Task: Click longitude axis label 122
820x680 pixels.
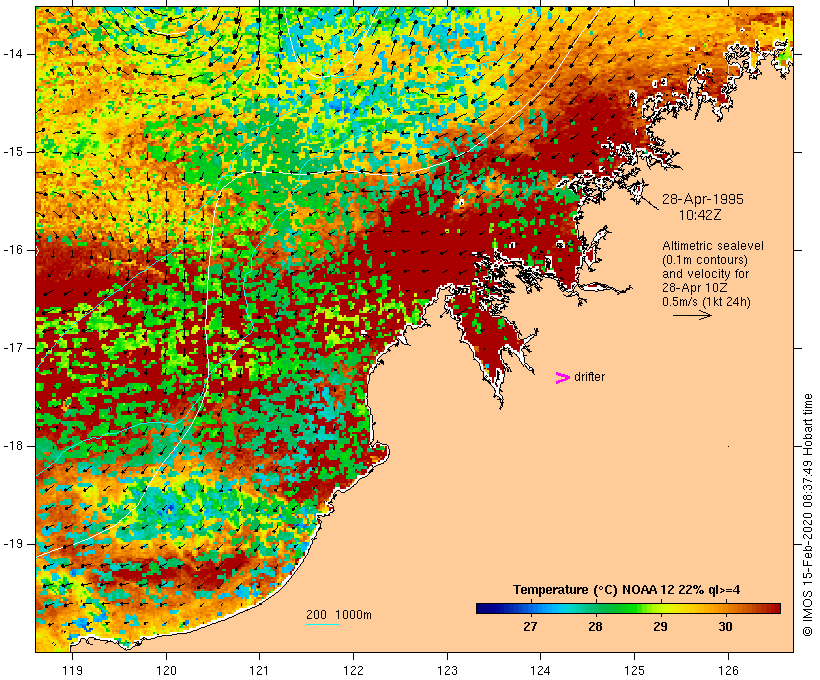Action: point(354,670)
